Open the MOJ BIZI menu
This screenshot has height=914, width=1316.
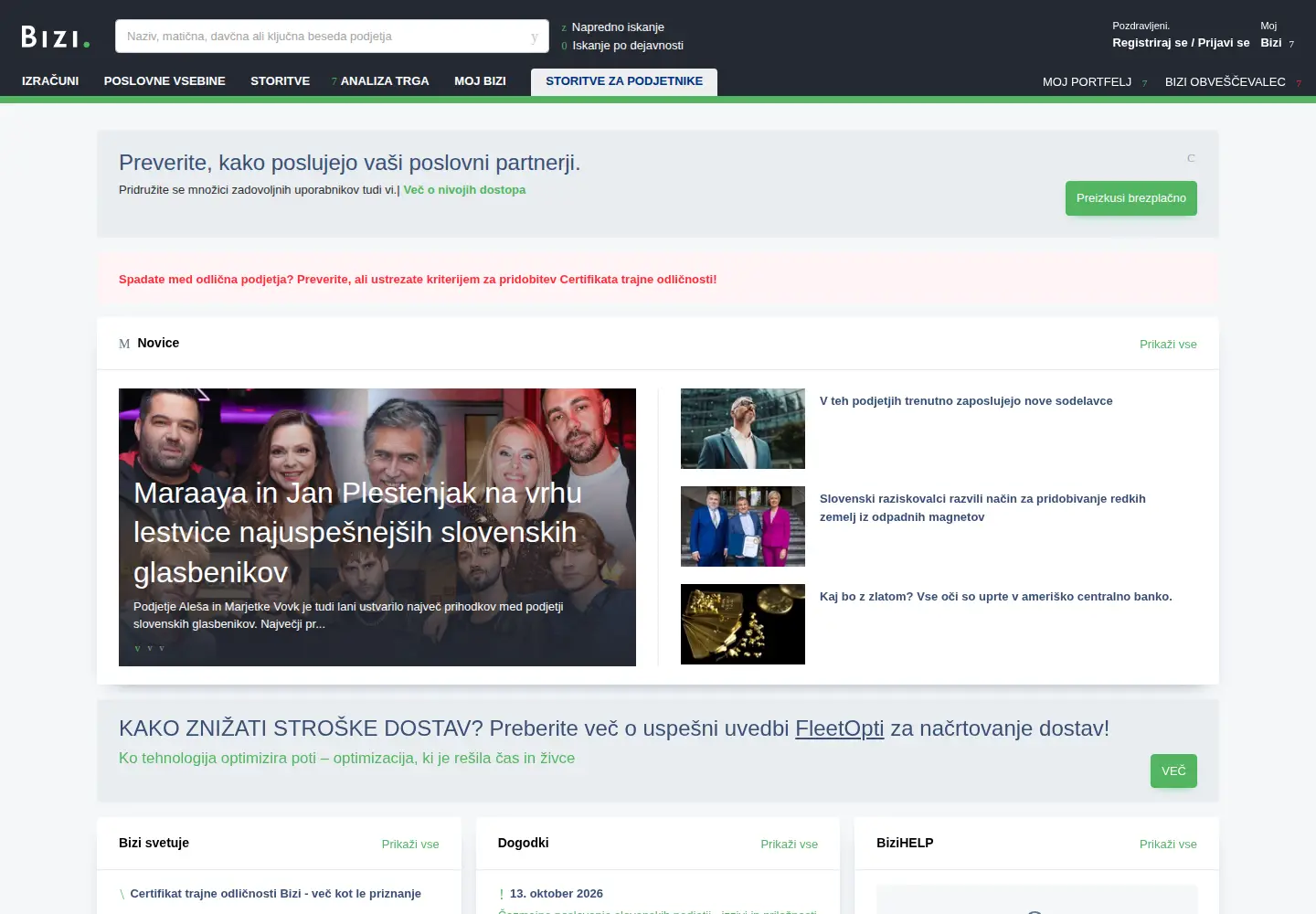pyautogui.click(x=480, y=81)
